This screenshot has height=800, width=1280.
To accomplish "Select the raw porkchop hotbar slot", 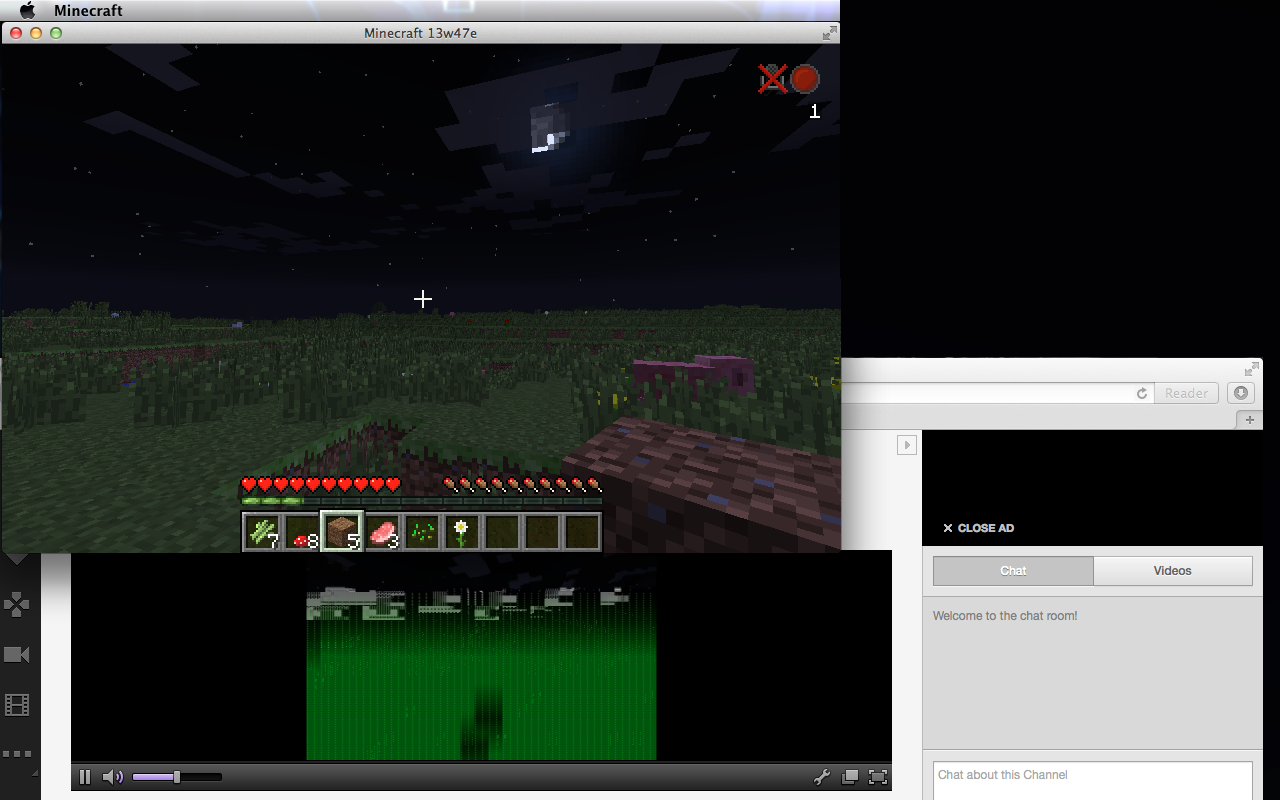I will point(382,532).
